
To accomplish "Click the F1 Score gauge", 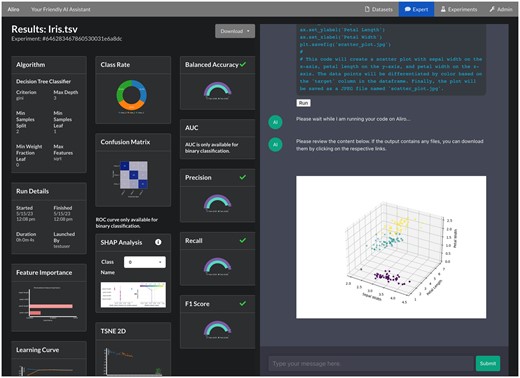I will coord(217,330).
